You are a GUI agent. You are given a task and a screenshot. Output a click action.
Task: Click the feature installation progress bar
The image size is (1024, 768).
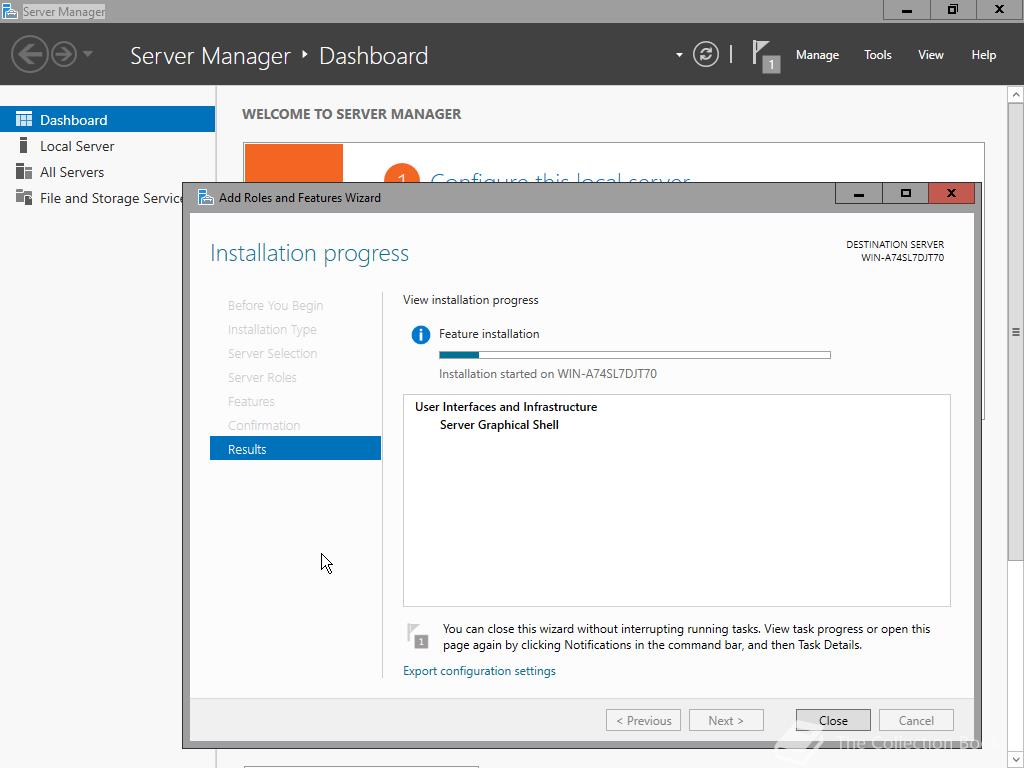[635, 355]
